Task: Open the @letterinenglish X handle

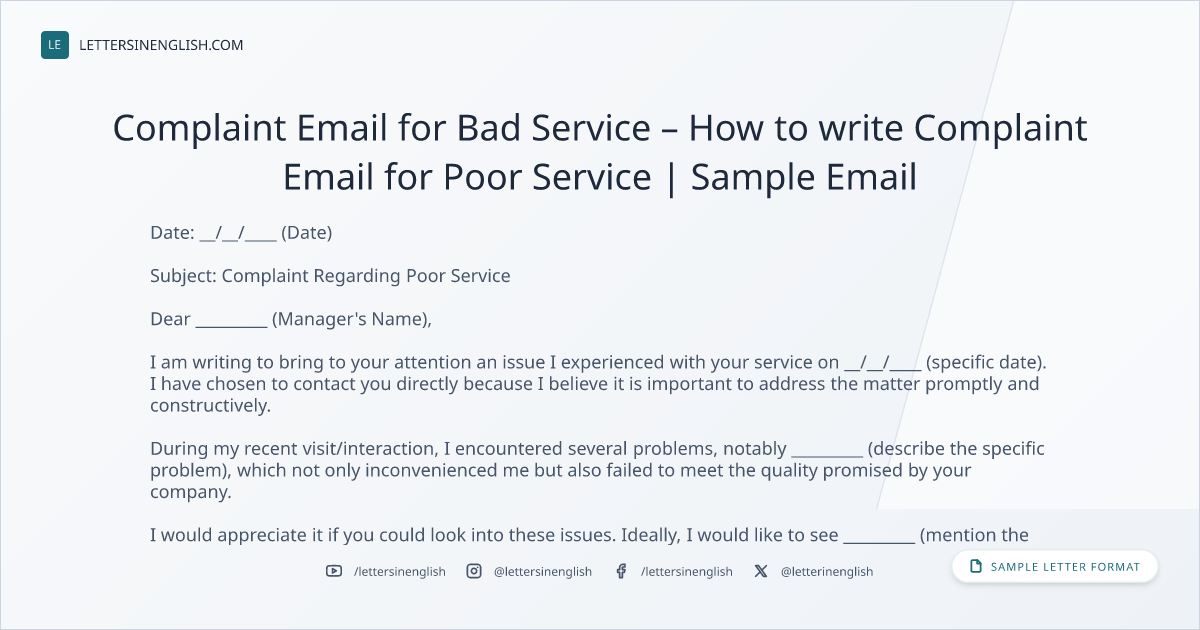Action: tap(827, 571)
